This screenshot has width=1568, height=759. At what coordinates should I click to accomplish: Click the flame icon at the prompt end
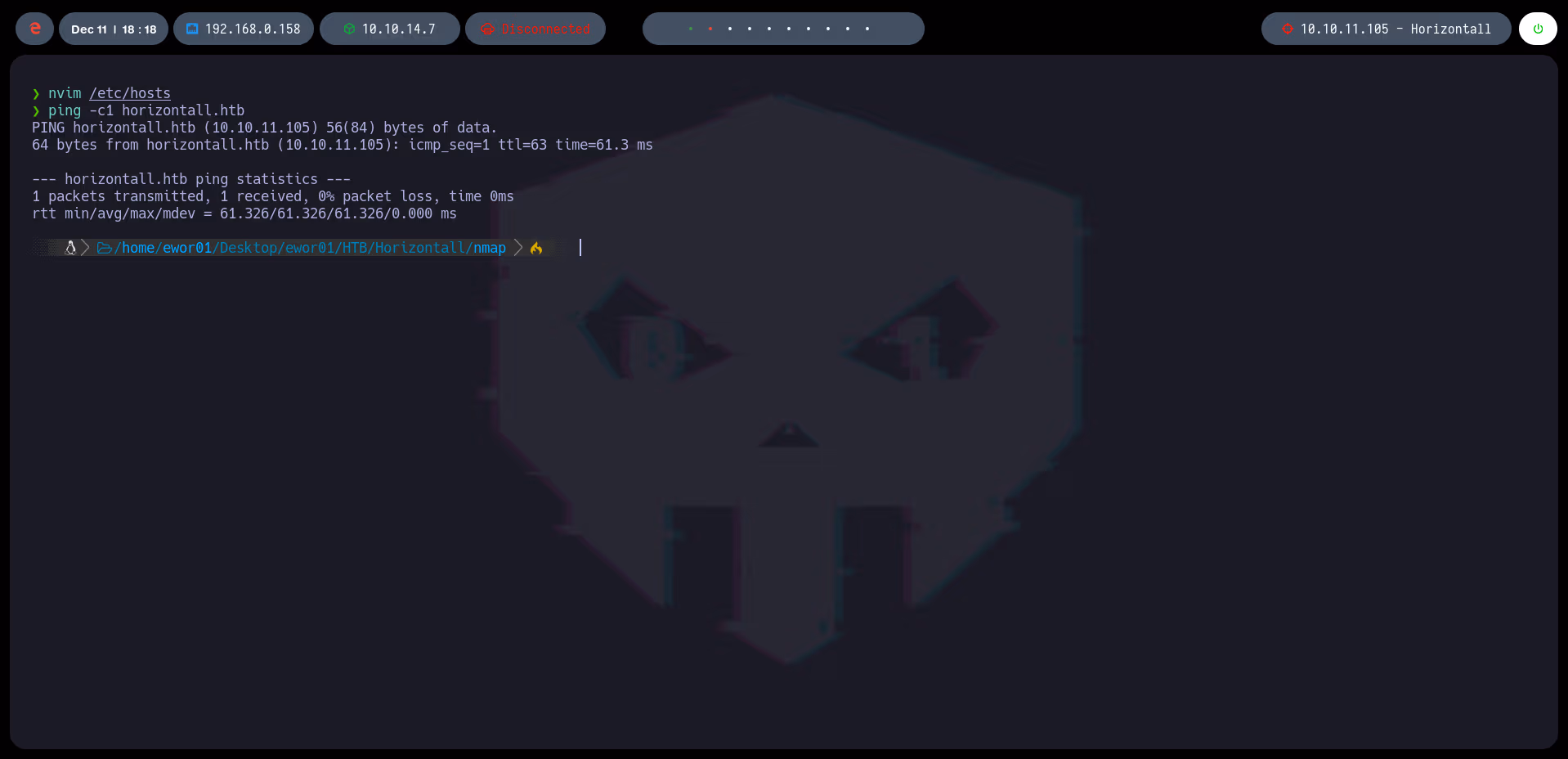[x=536, y=248]
